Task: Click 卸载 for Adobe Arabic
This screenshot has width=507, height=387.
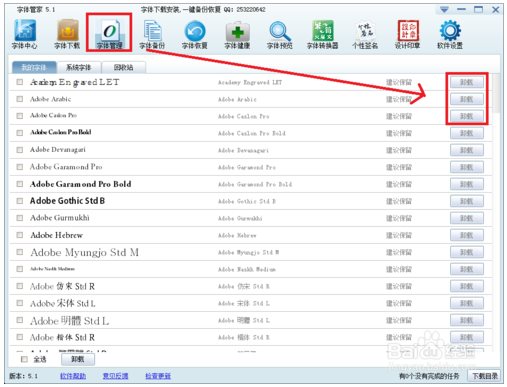Action: [467, 99]
